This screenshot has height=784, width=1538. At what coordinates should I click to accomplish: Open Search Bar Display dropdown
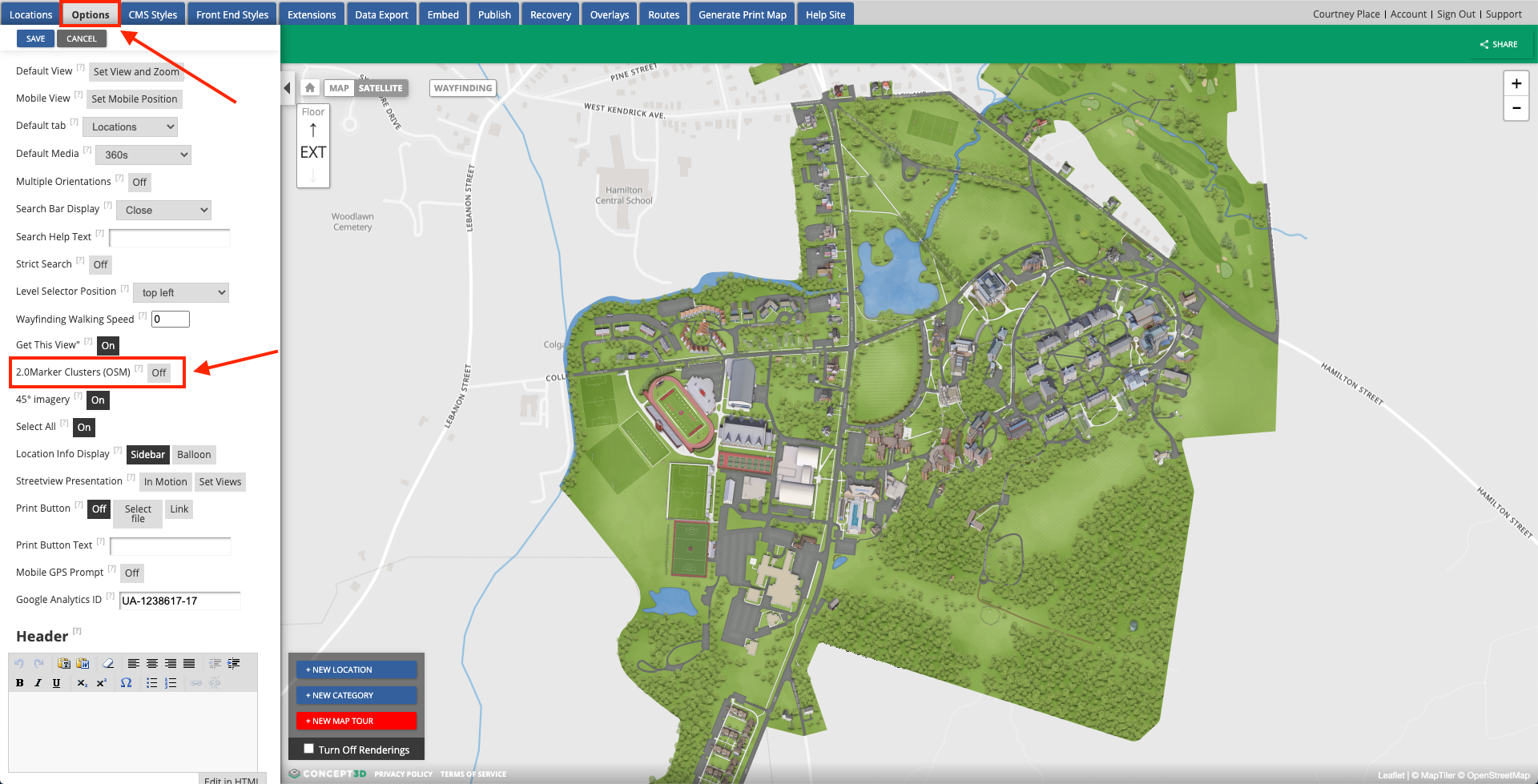(x=163, y=210)
